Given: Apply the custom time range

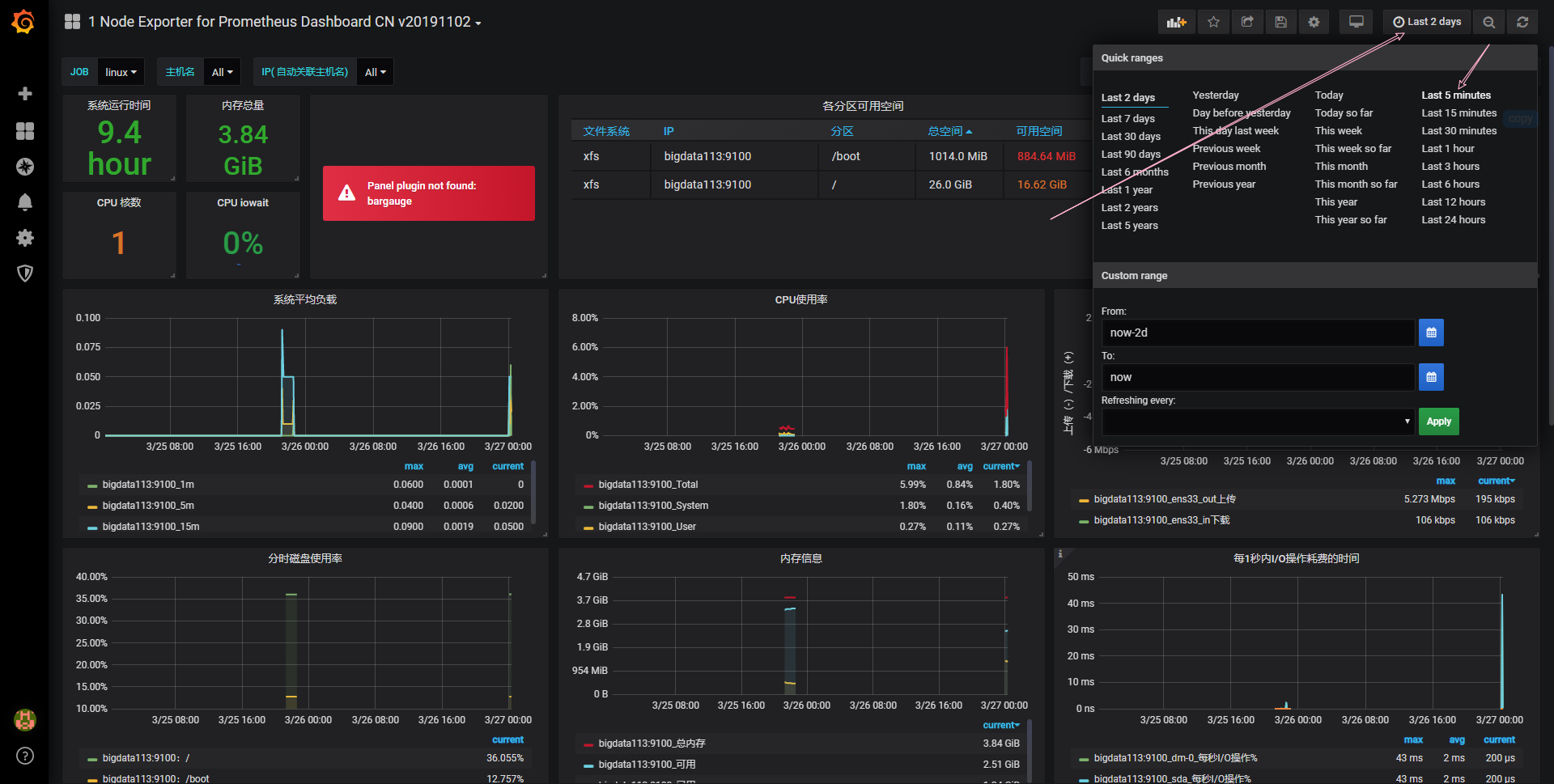Looking at the screenshot, I should pos(1438,422).
